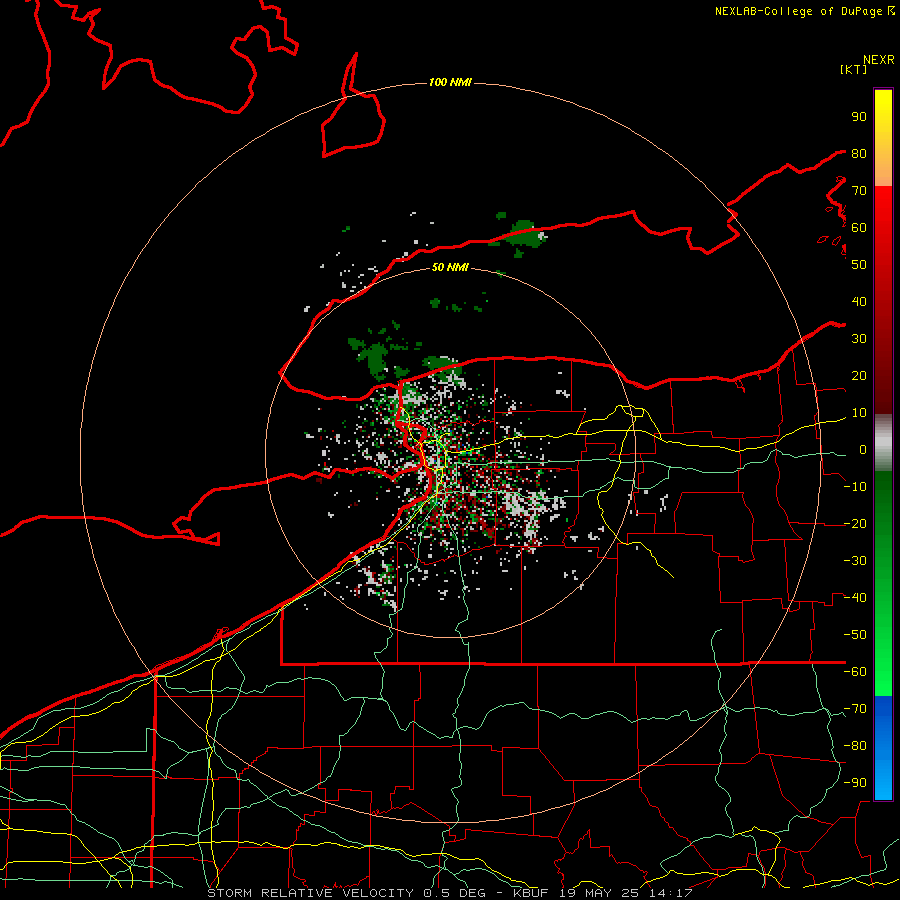
Task: Click the -60 scale value
Action: click(855, 672)
